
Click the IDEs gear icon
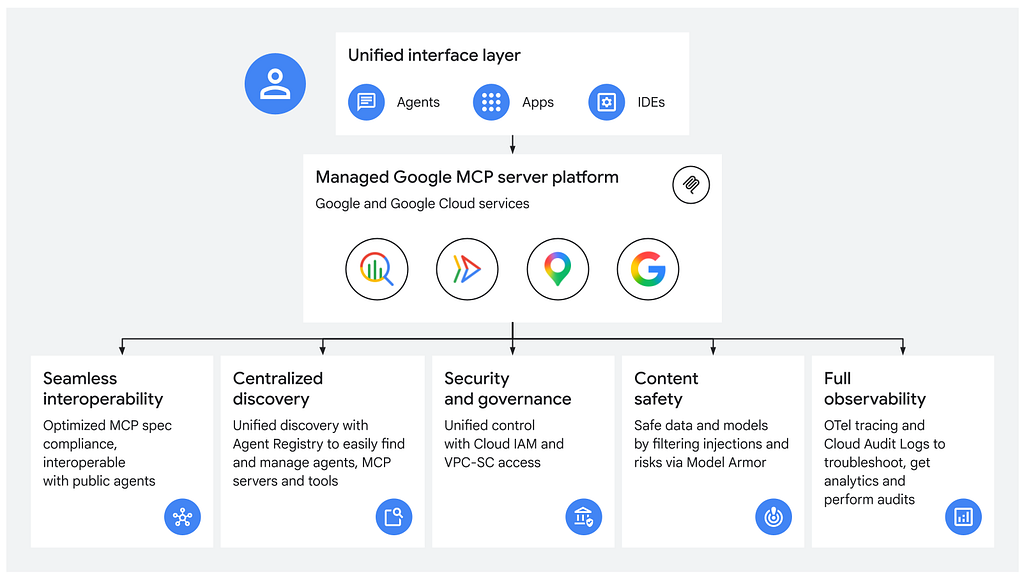coord(607,102)
